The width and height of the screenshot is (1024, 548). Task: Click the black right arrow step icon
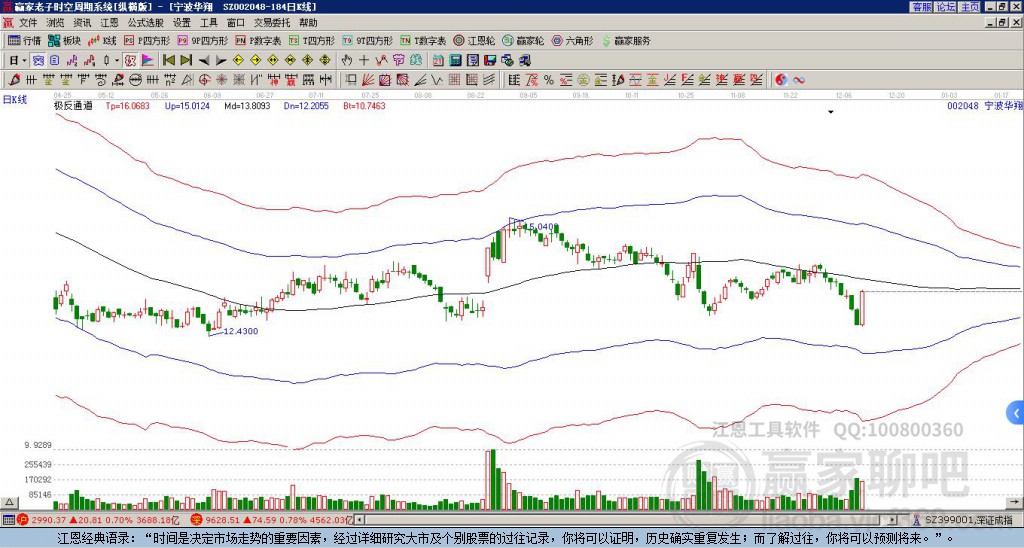point(221,61)
